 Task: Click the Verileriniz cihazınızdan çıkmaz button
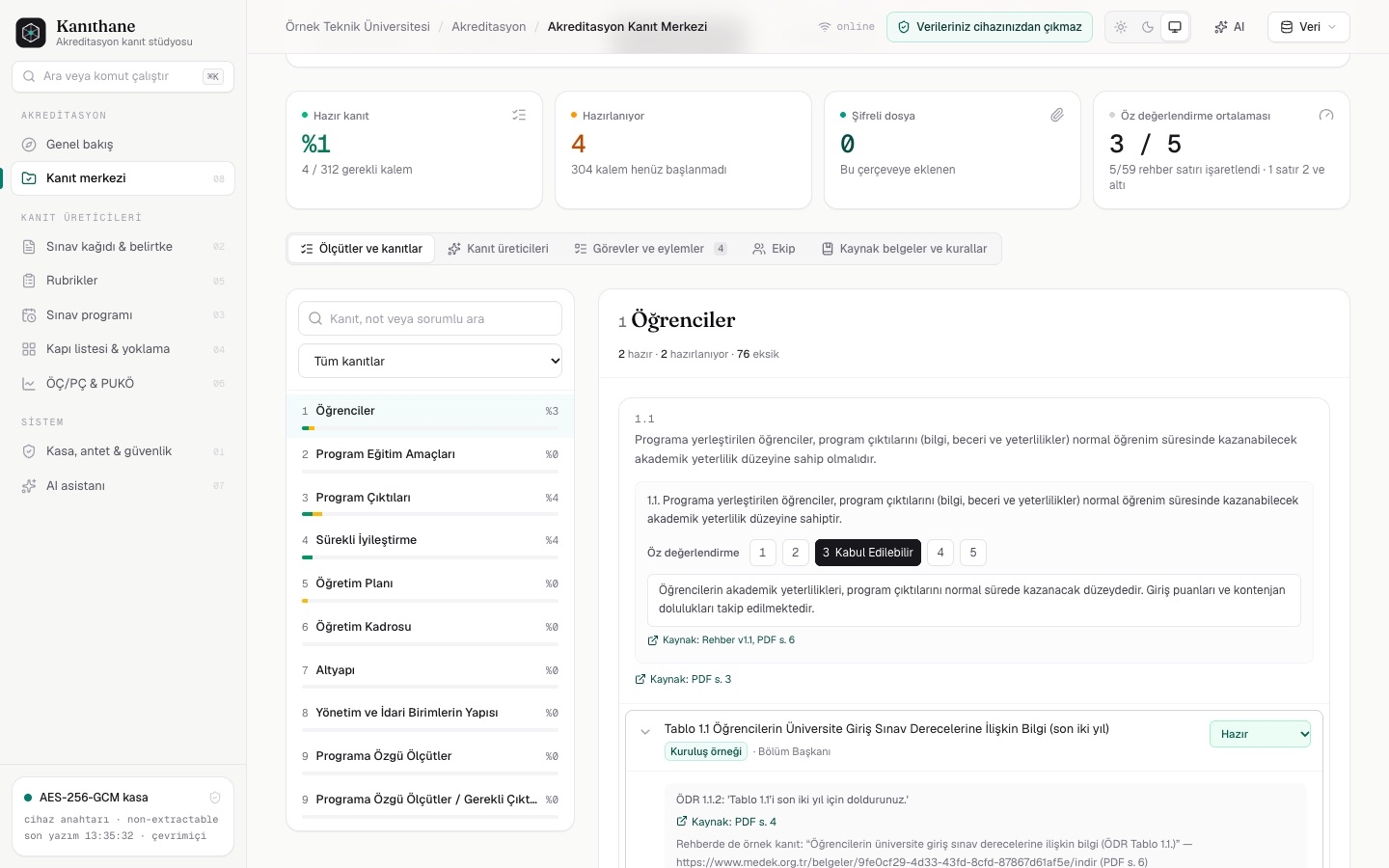[990, 27]
